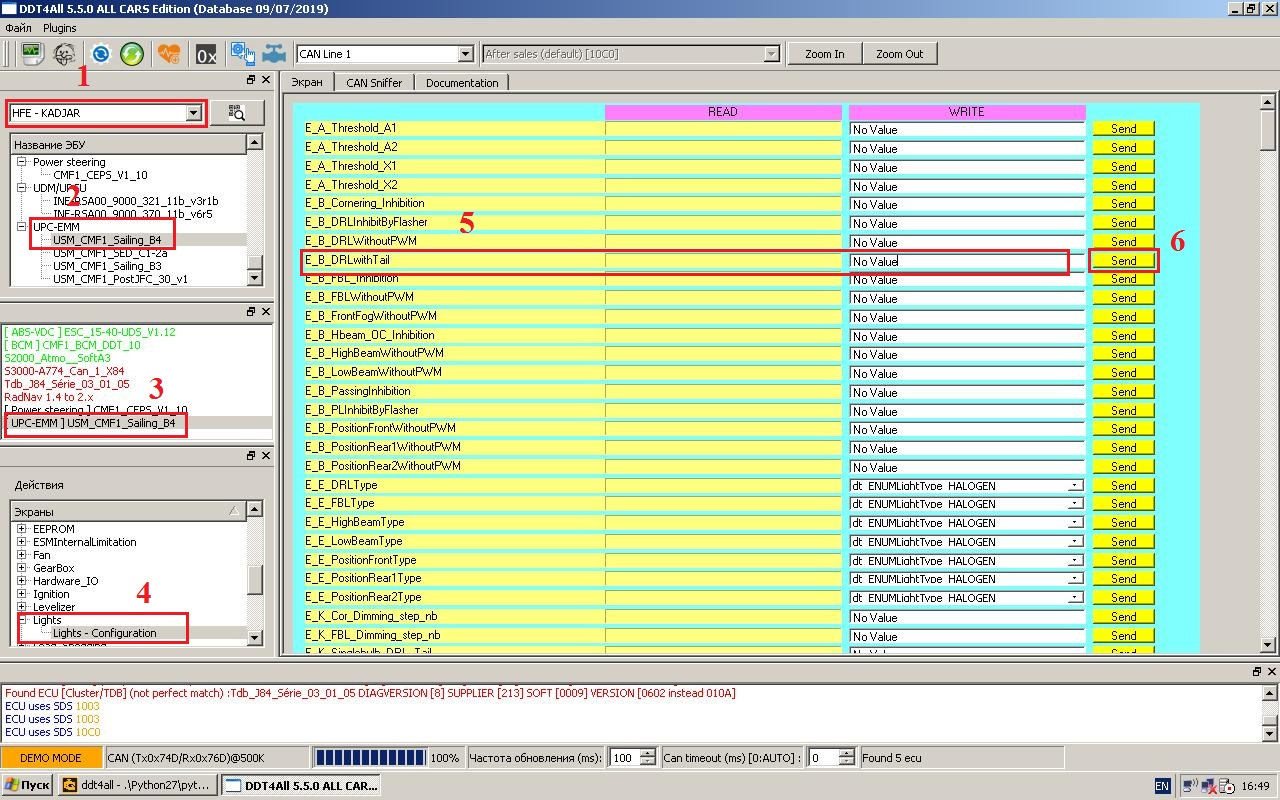Viewport: 1280px width, 800px height.
Task: Click the Zoom In button
Action: click(x=824, y=54)
